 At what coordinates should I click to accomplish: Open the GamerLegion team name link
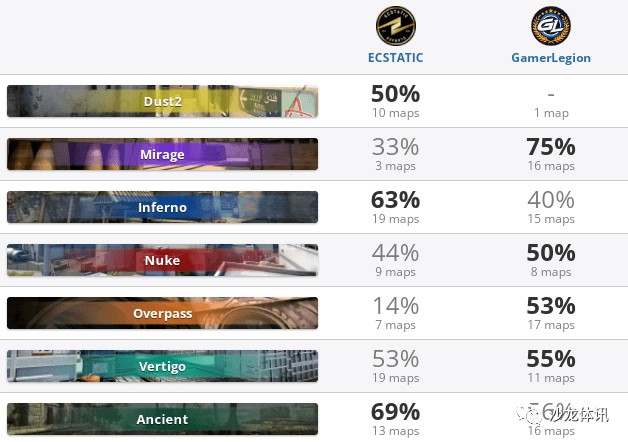click(551, 58)
